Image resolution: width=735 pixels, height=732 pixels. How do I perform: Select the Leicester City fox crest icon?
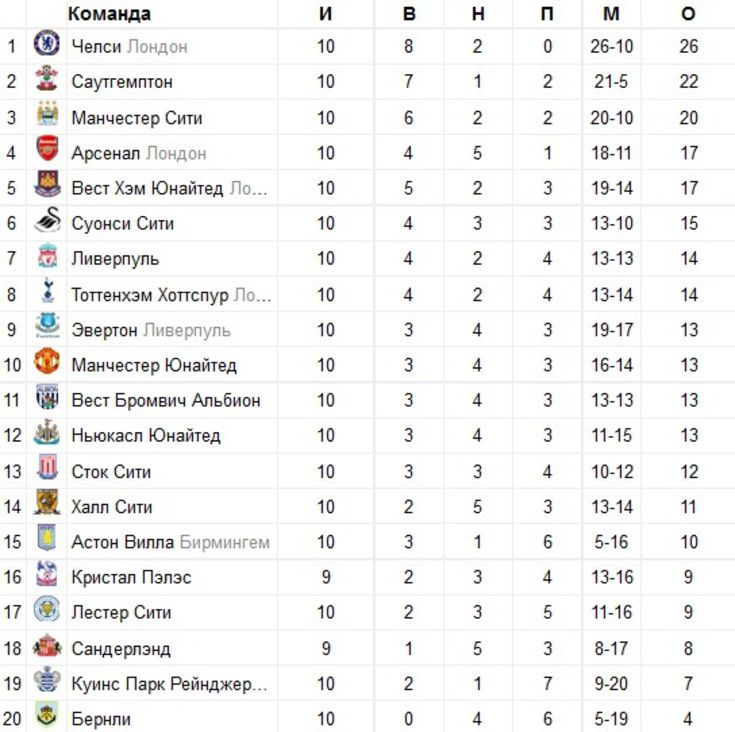click(x=47, y=609)
